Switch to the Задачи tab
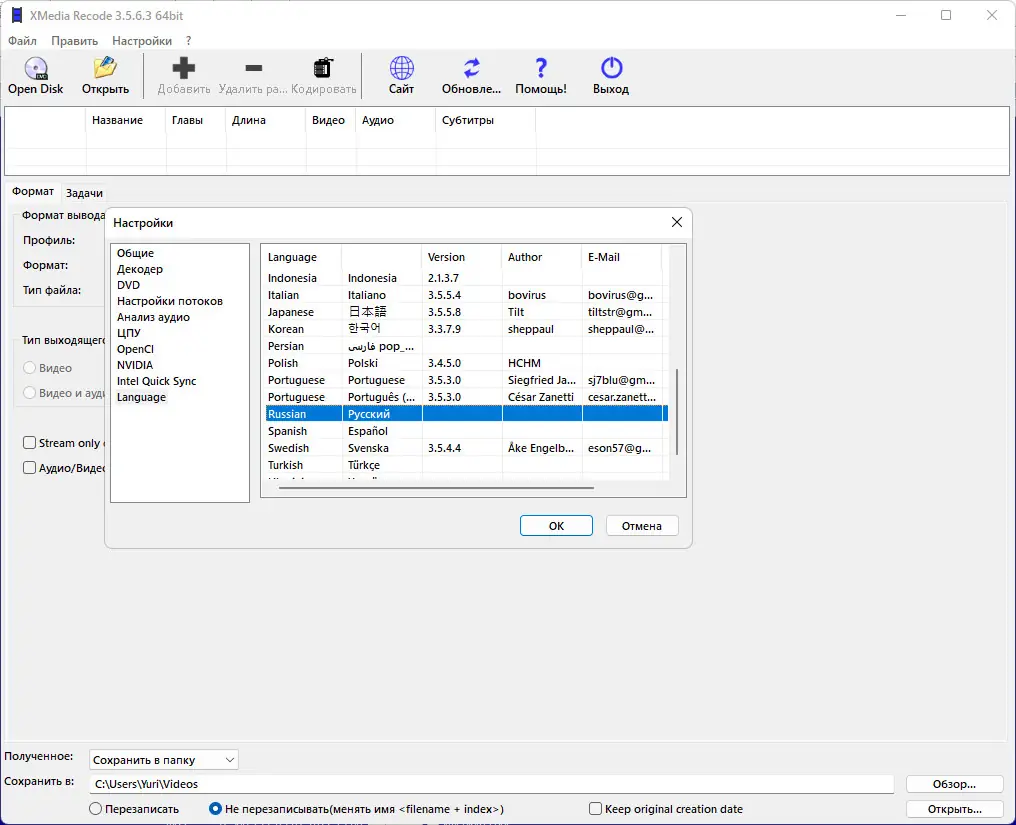The width and height of the screenshot is (1016, 825). (x=84, y=193)
